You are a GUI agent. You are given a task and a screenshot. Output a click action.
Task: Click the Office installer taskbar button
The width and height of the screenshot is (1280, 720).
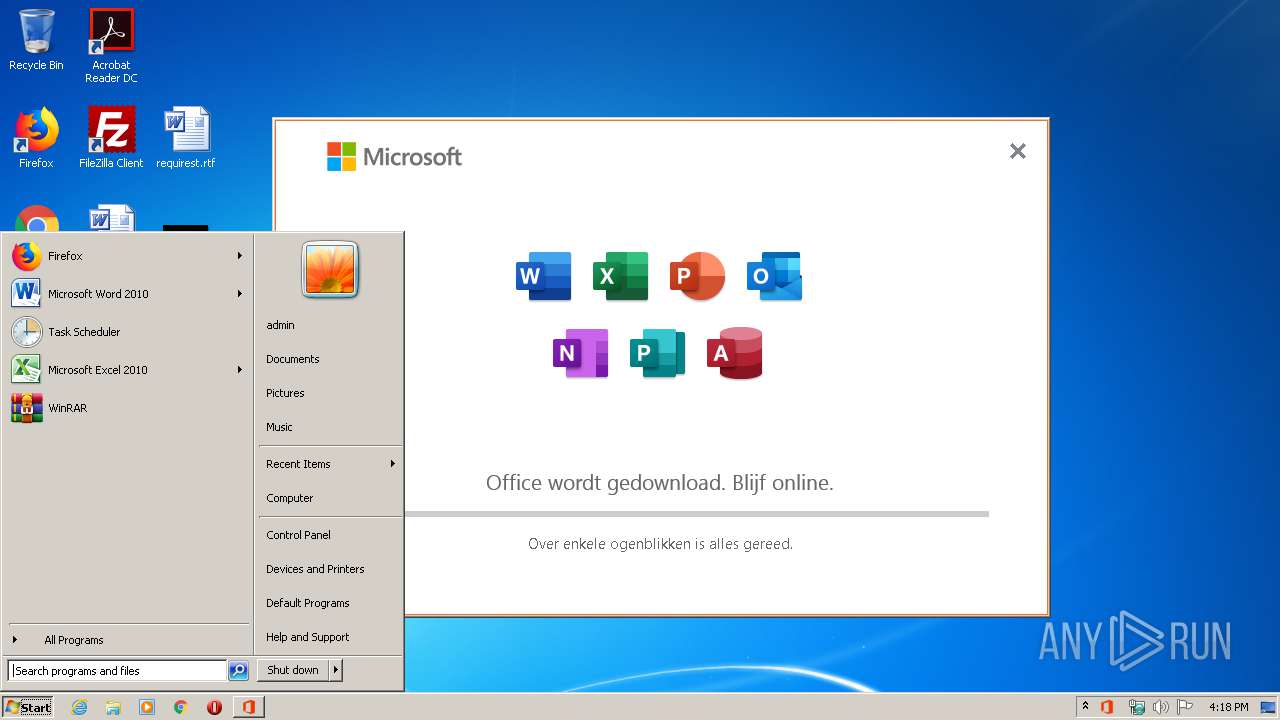coord(248,707)
